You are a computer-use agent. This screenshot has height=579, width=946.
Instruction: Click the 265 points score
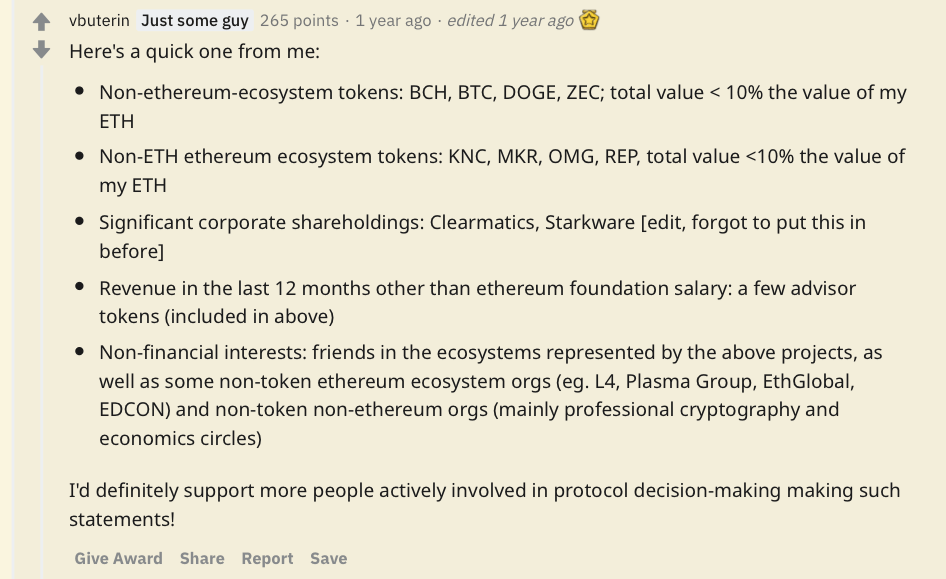coord(299,20)
